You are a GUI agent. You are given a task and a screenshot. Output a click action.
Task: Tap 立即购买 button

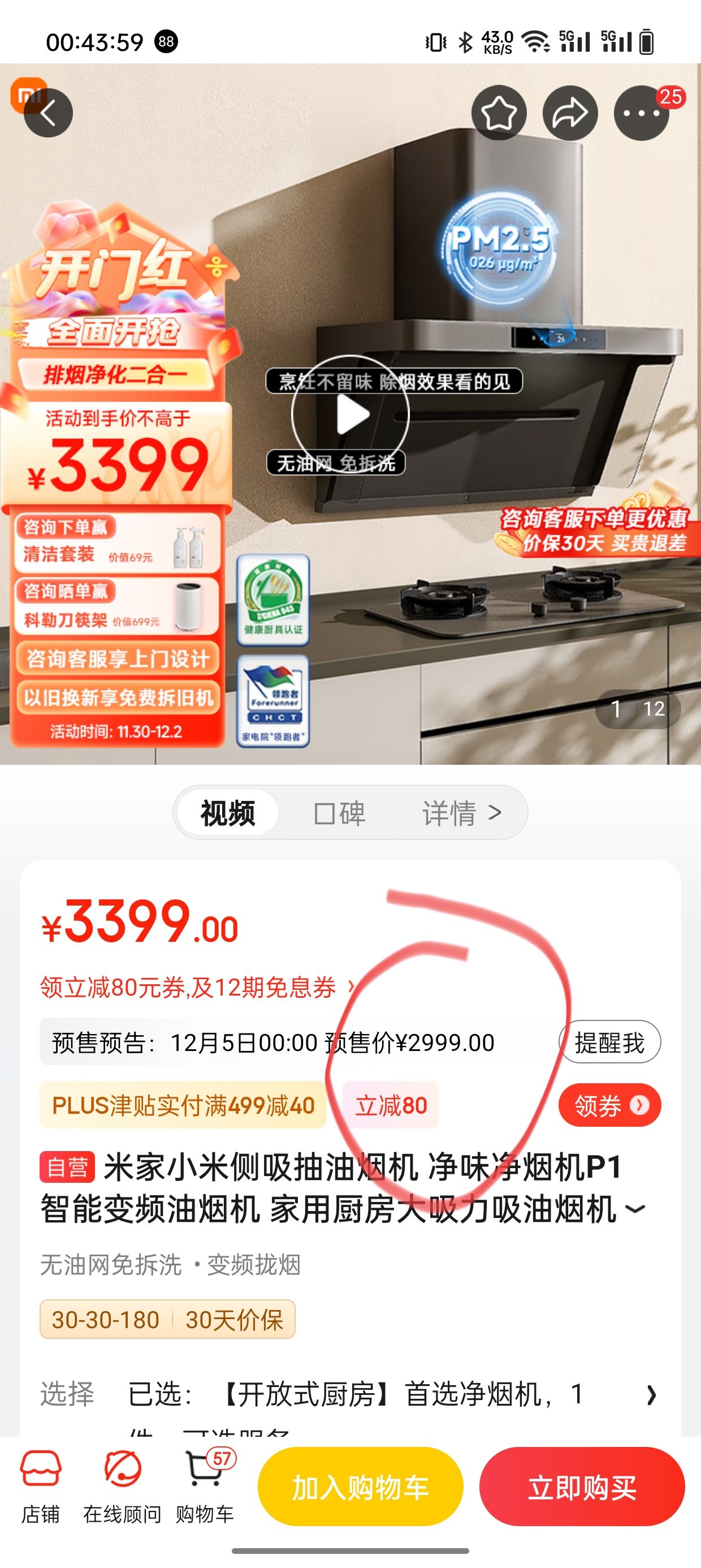(x=582, y=1487)
